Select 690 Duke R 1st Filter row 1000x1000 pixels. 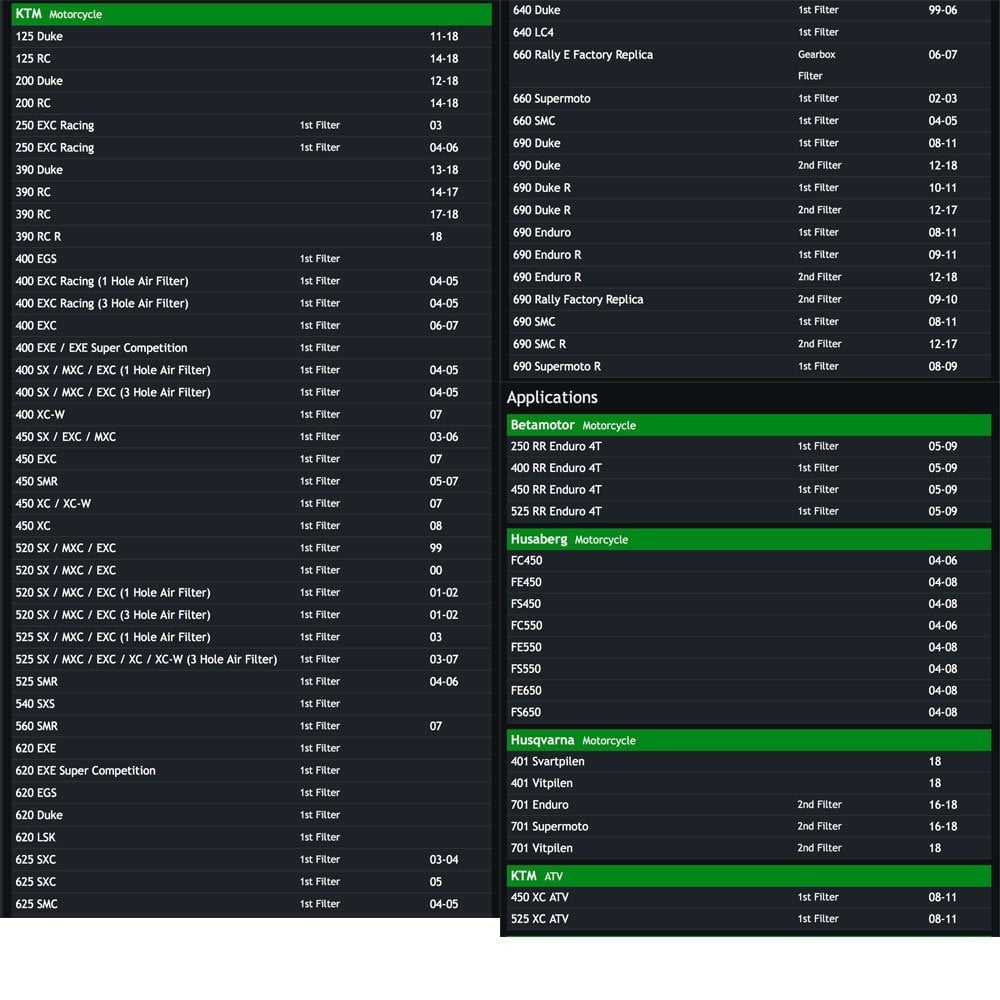pyautogui.click(x=749, y=188)
